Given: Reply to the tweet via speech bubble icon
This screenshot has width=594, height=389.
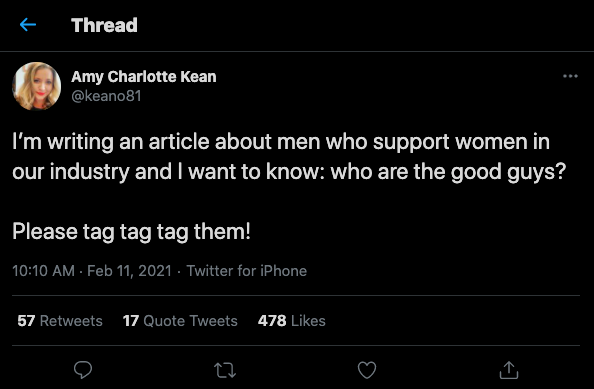Looking at the screenshot, I should 83,370.
